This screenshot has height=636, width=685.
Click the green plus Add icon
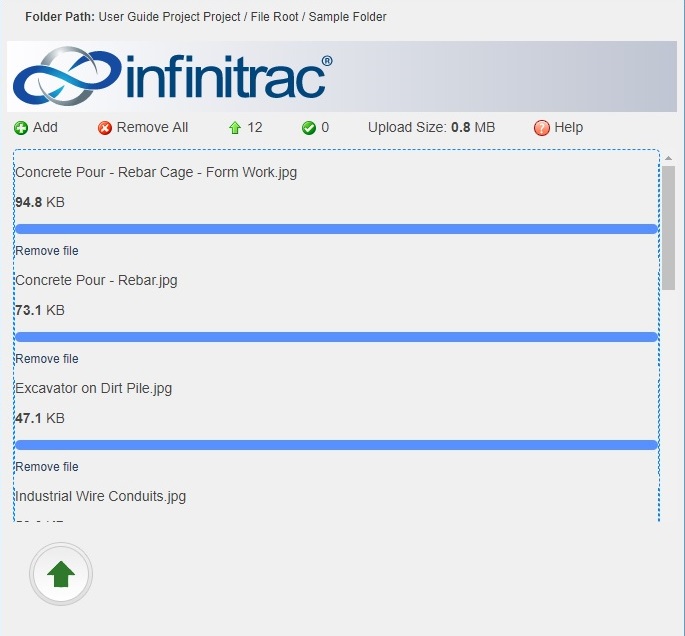(x=21, y=128)
